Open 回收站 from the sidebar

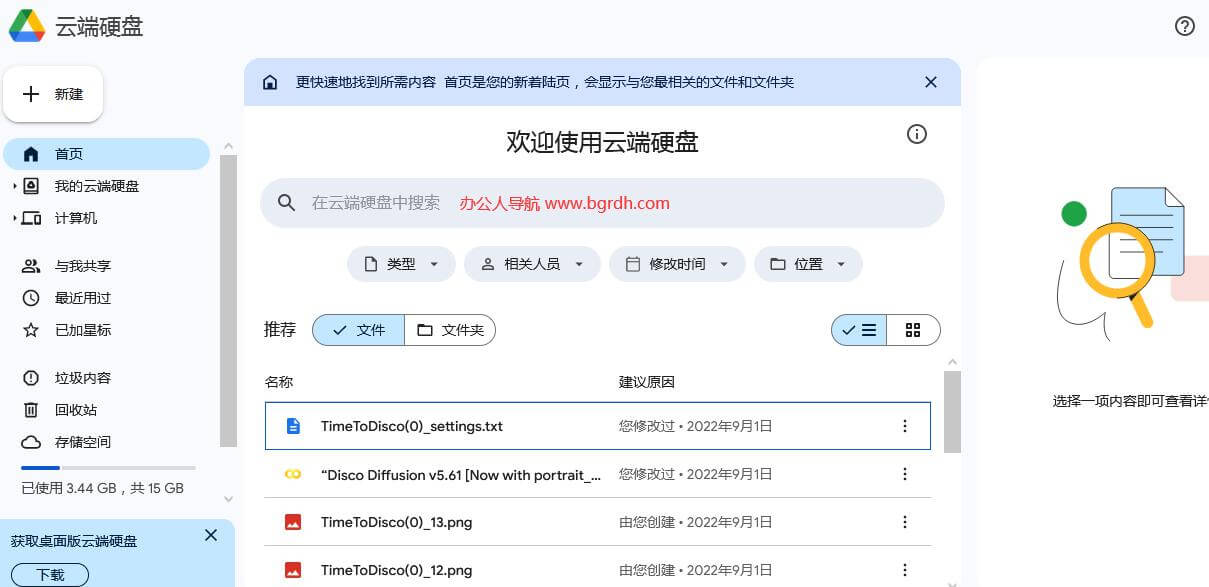[x=78, y=409]
